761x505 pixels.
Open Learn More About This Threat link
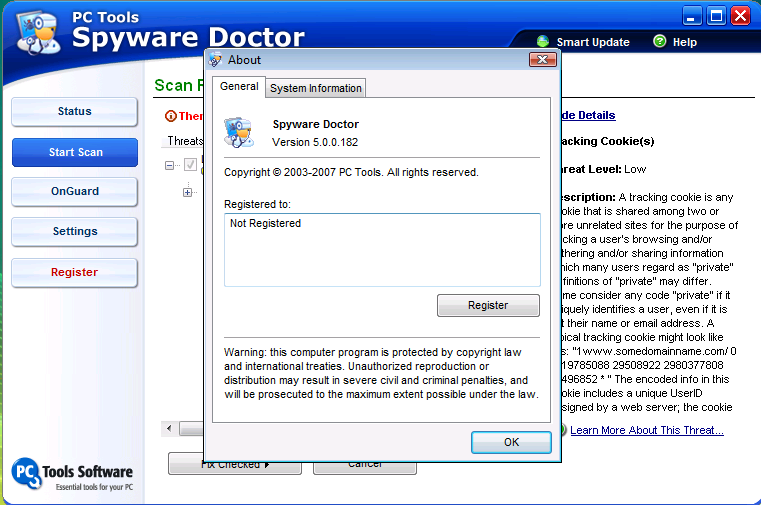(x=646, y=430)
